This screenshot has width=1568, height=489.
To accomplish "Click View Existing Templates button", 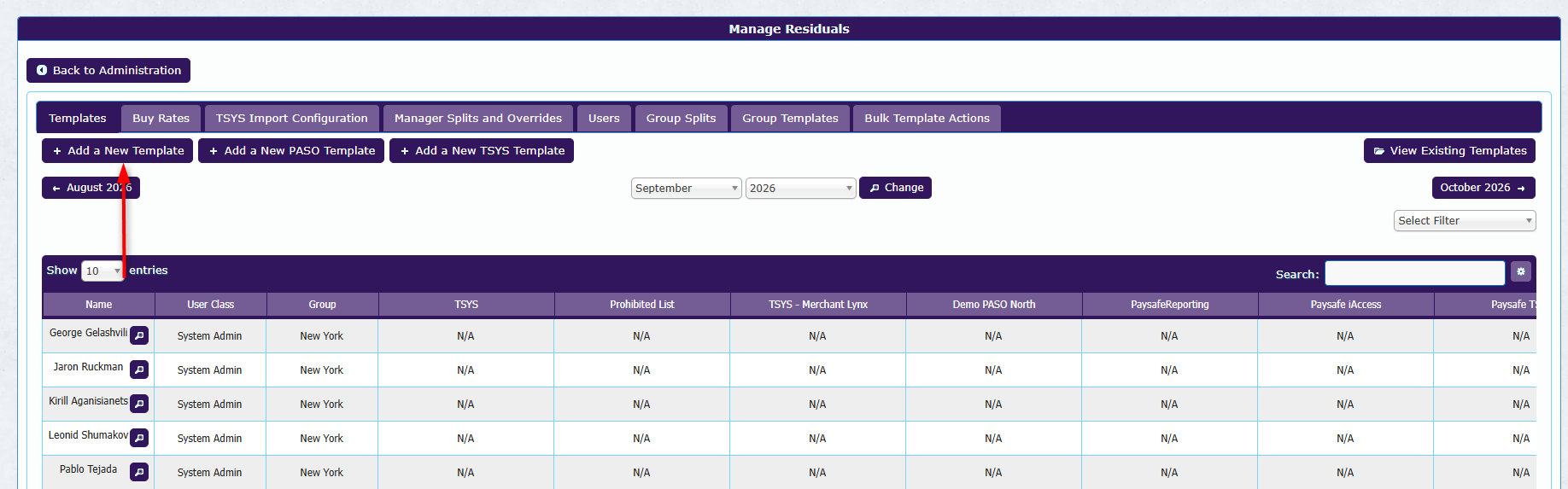I will click(x=1449, y=150).
